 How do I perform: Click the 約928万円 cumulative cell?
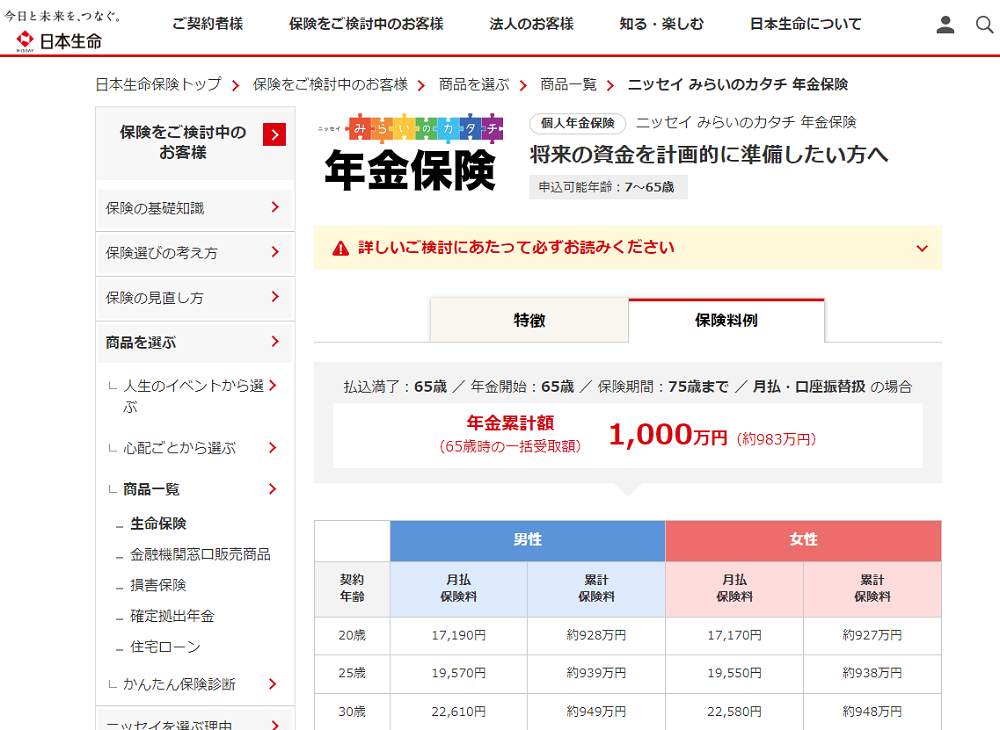(596, 636)
